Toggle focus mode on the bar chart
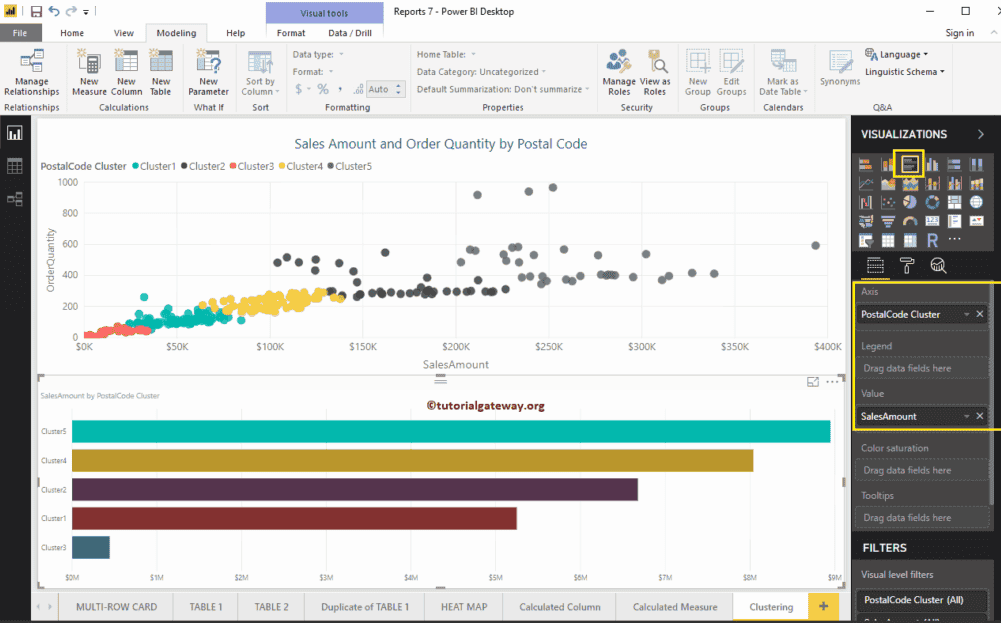1001x623 pixels. tap(812, 382)
